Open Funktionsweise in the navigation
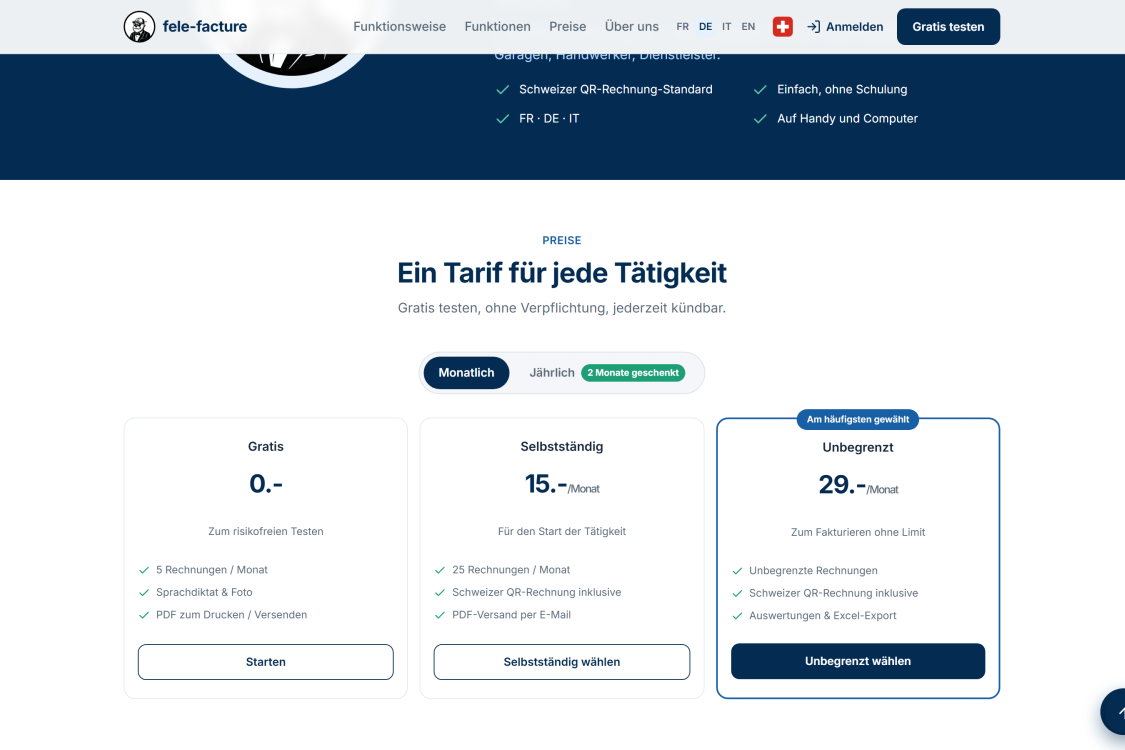1125x750 pixels. coord(400,27)
